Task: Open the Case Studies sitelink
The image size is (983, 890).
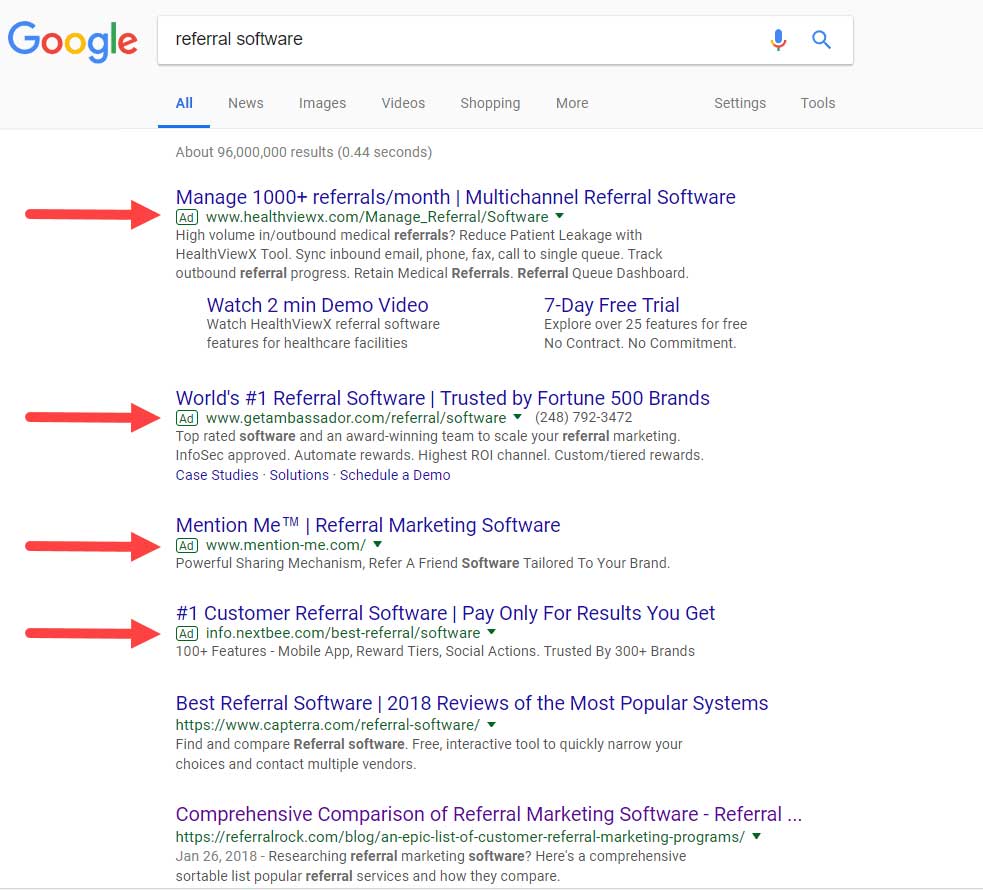Action: click(217, 475)
